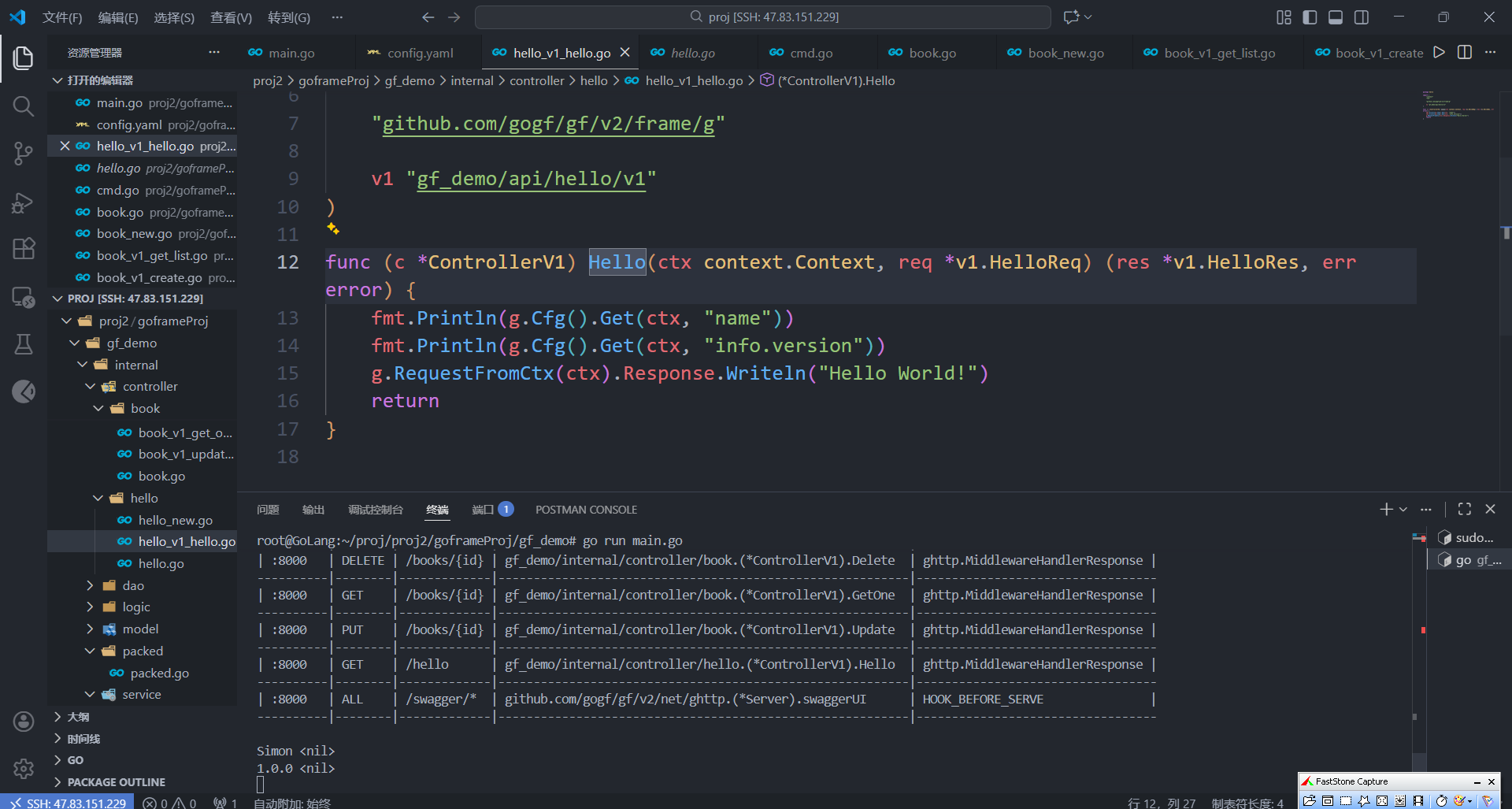The height and width of the screenshot is (809, 1512).
Task: Open the View menu
Action: click(x=231, y=17)
